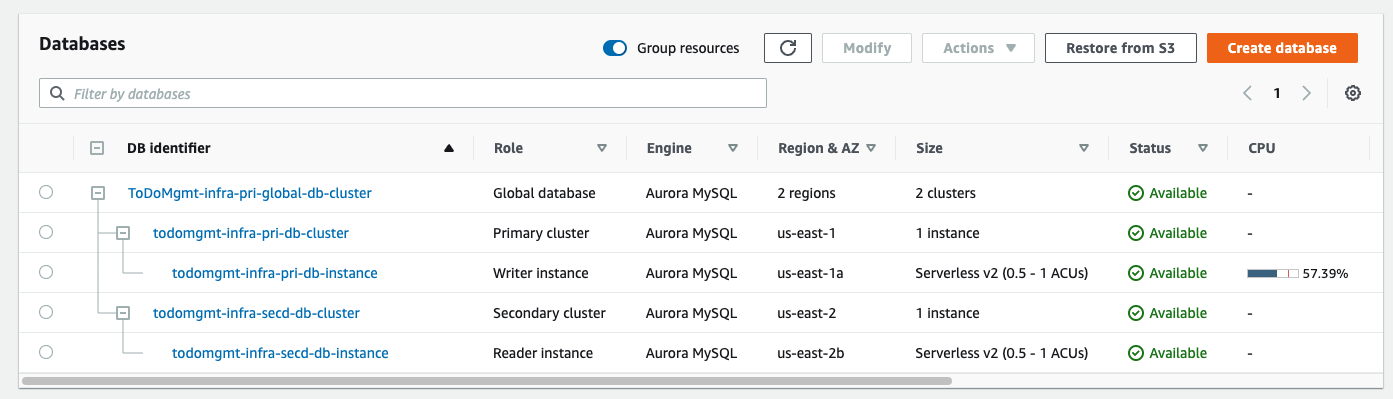Click the '2 clusters' size cell

point(946,193)
